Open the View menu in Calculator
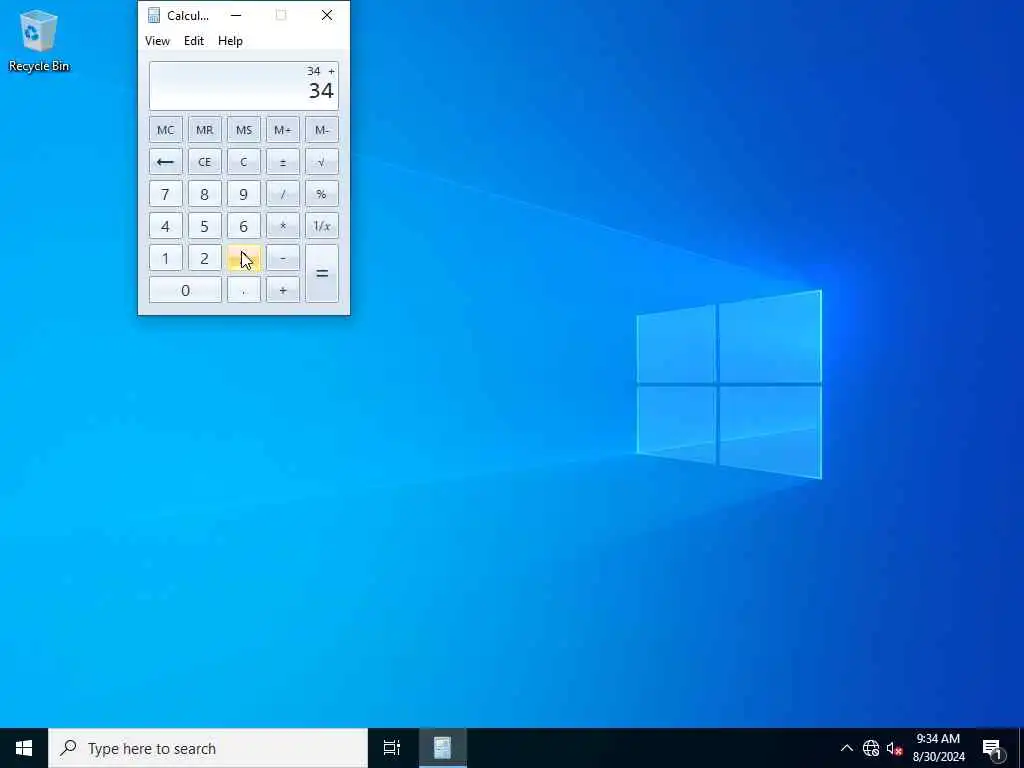 [157, 40]
